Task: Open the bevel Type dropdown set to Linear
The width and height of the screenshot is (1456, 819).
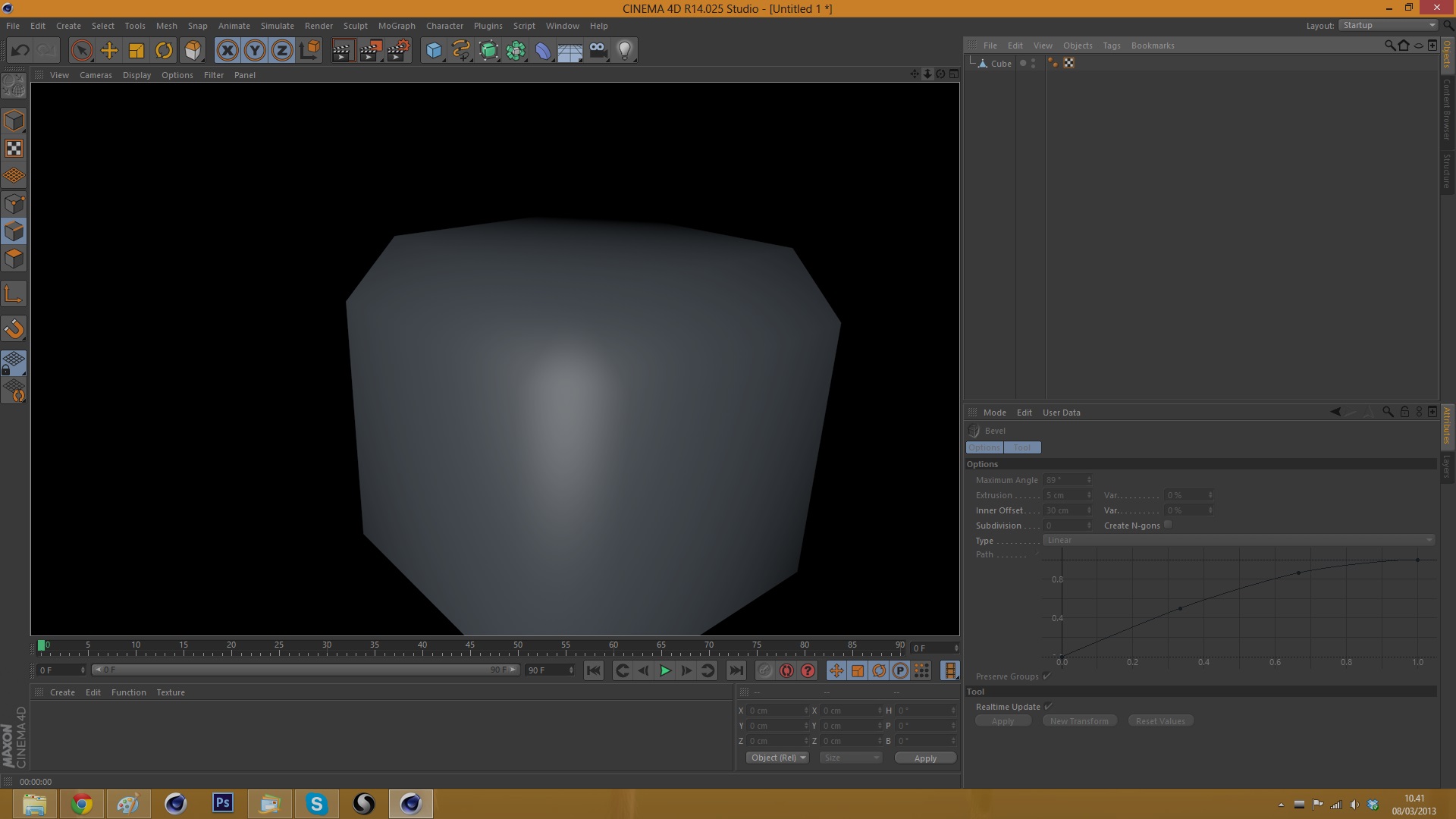Action: [x=1238, y=540]
